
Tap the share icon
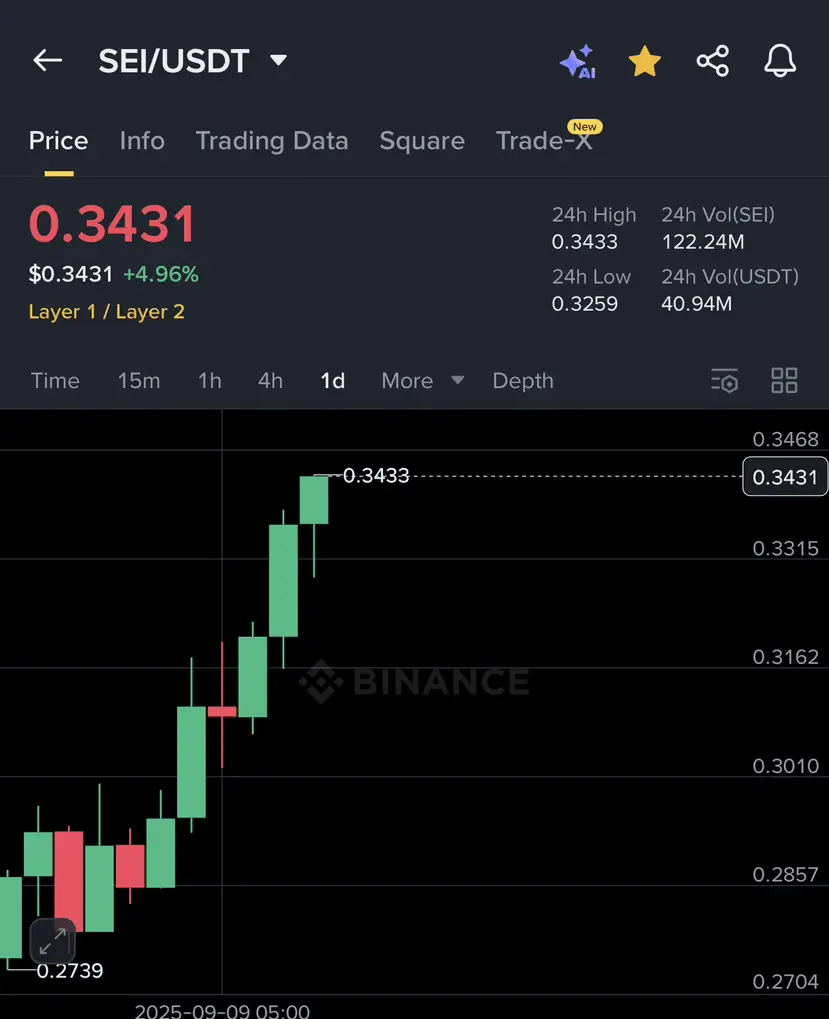tap(713, 61)
